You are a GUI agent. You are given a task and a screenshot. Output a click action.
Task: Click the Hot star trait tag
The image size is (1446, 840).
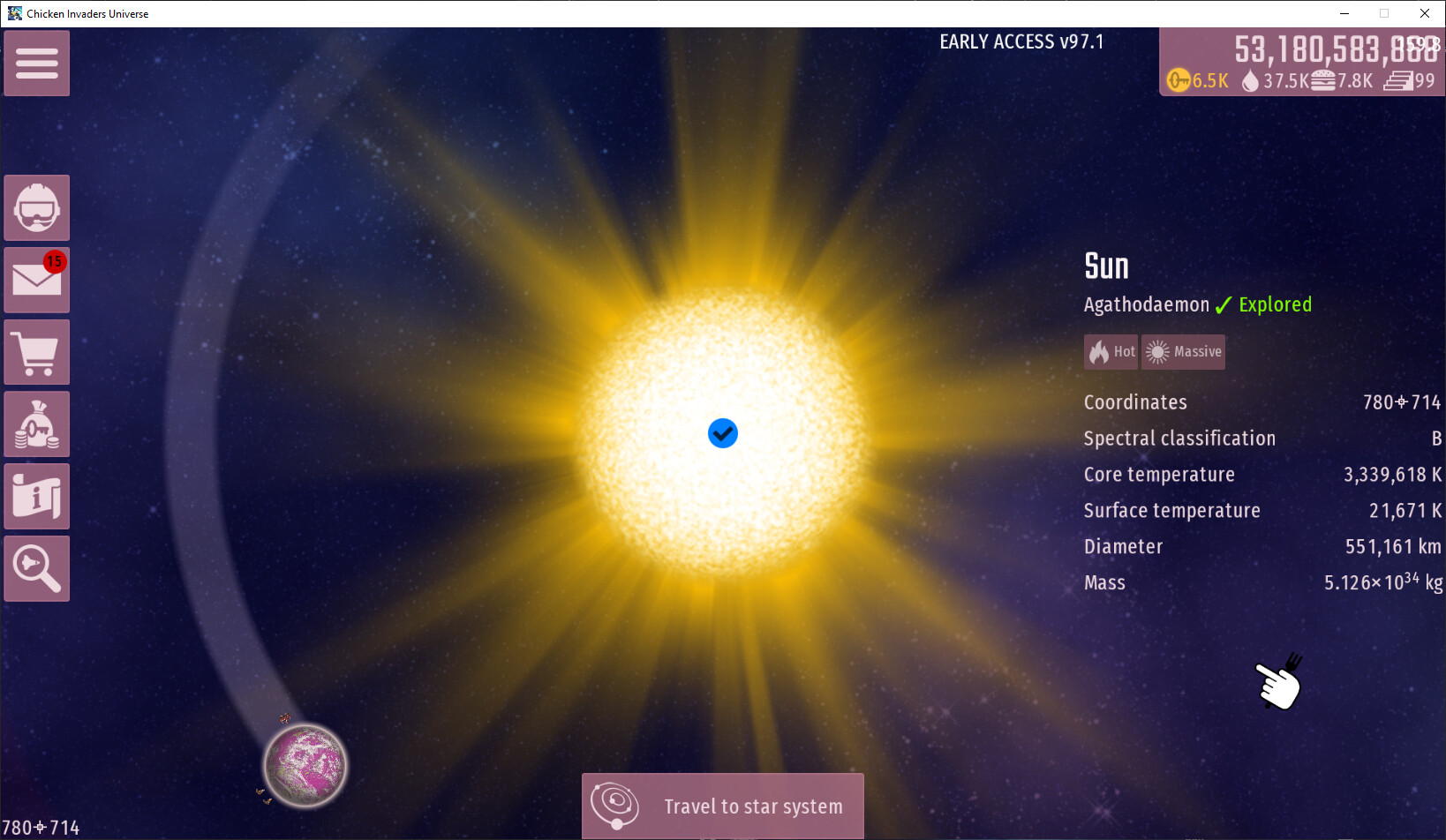pyautogui.click(x=1111, y=352)
